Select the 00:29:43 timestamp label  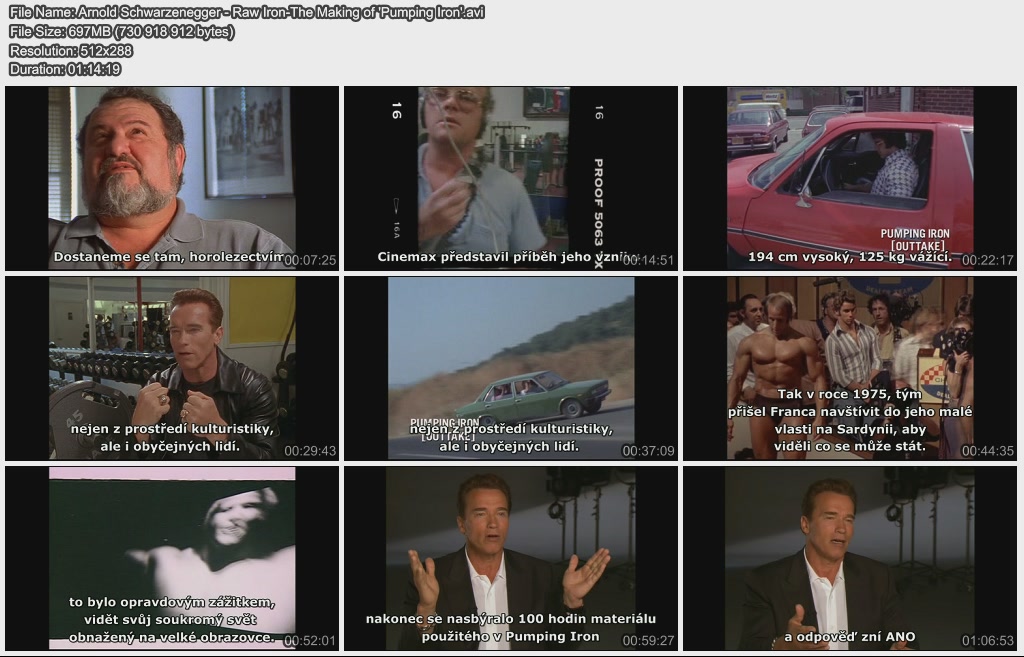310,451
